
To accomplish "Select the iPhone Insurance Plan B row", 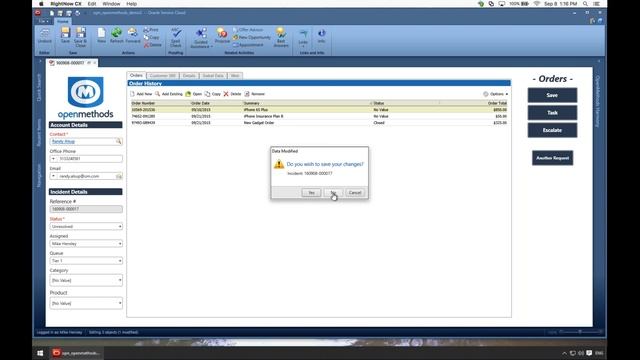I will point(319,116).
